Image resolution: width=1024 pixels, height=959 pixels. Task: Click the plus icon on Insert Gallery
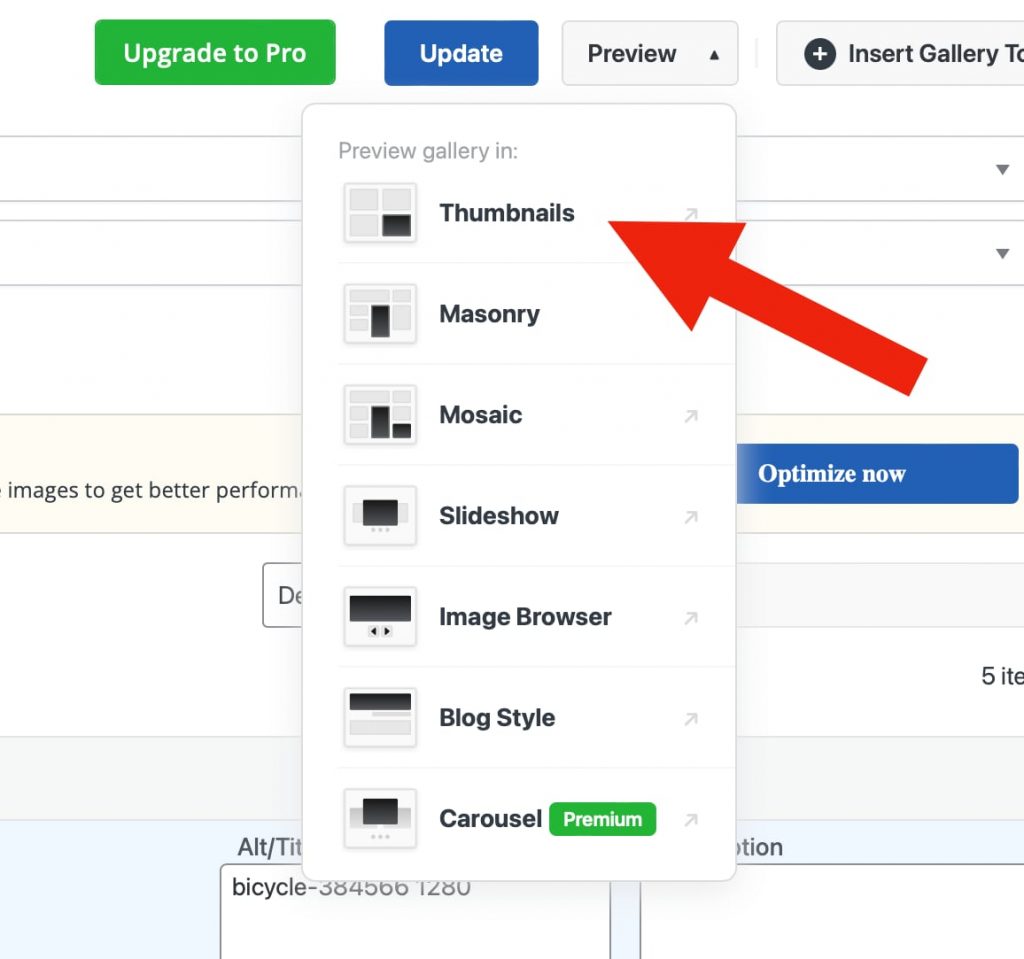(x=820, y=54)
